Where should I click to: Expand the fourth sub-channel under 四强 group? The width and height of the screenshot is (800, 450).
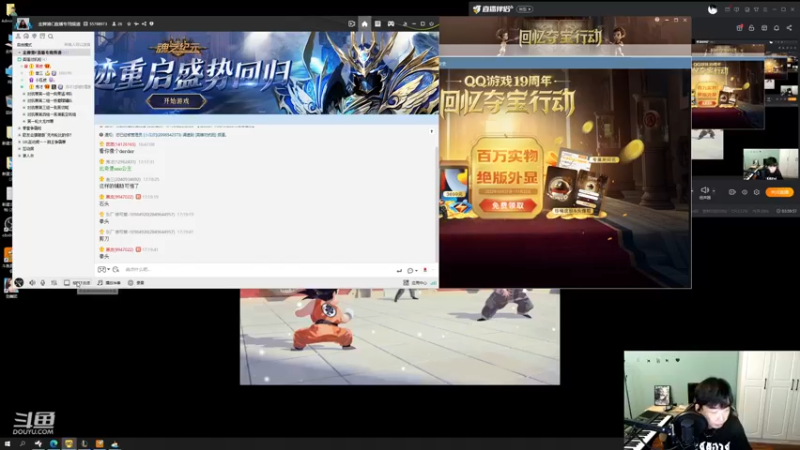(24, 114)
